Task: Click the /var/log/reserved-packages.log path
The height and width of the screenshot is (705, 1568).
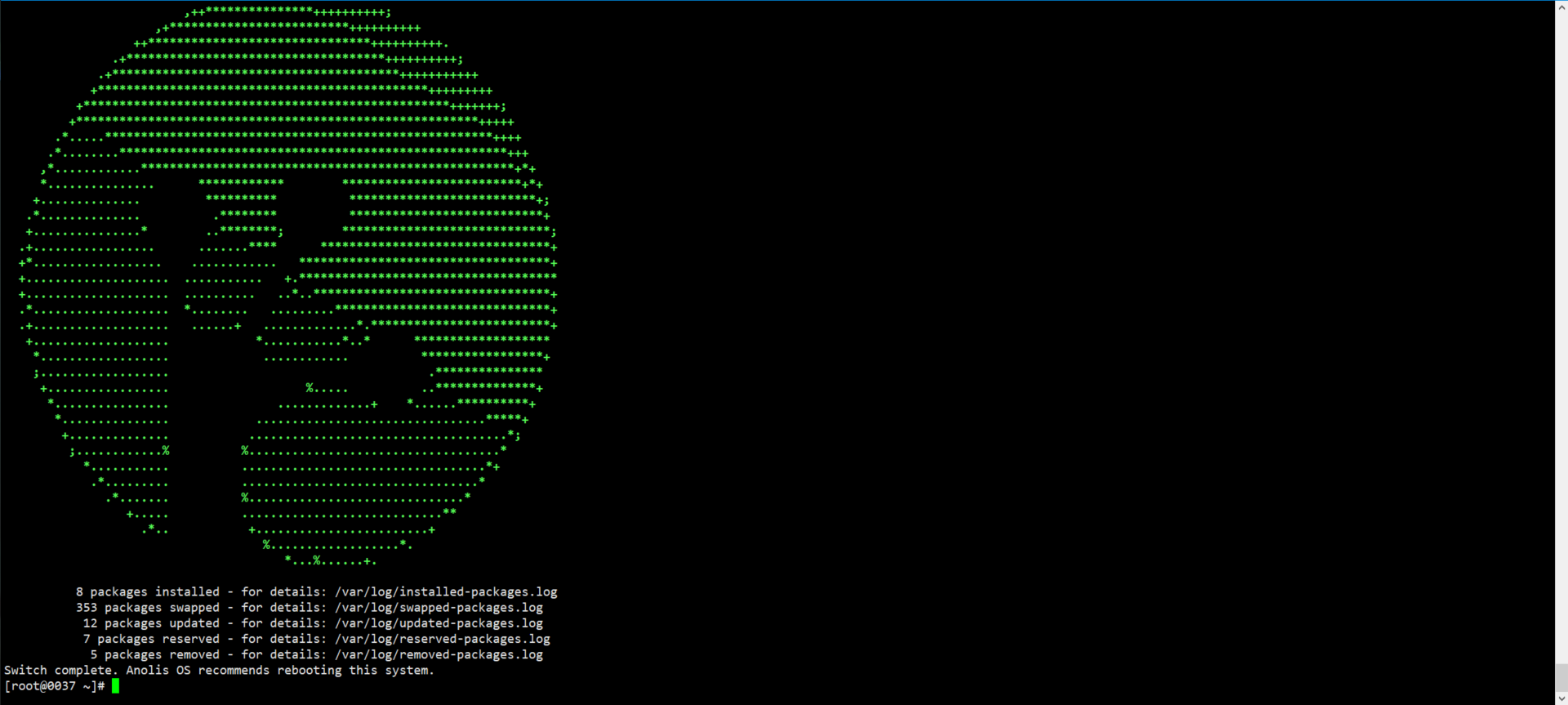Action: coord(443,639)
